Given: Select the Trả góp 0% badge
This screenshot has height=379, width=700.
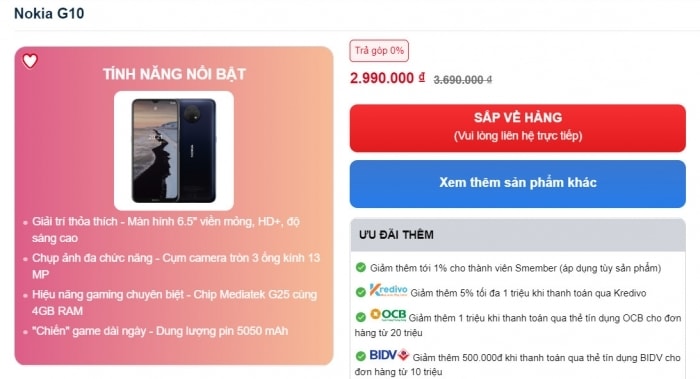Looking at the screenshot, I should click(379, 51).
